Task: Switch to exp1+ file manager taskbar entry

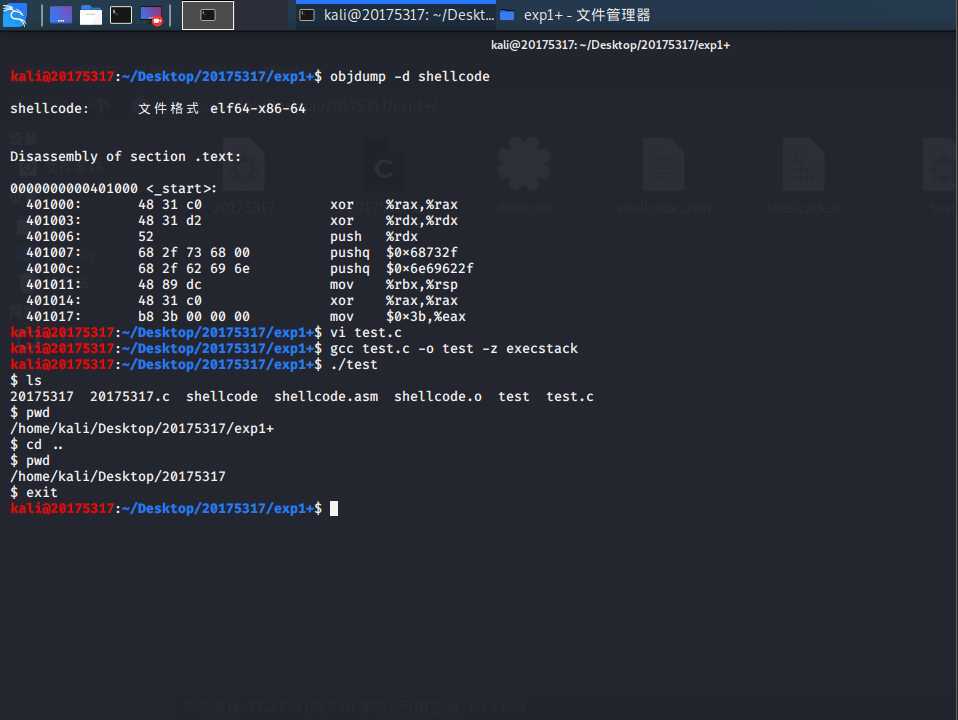Action: coord(575,15)
